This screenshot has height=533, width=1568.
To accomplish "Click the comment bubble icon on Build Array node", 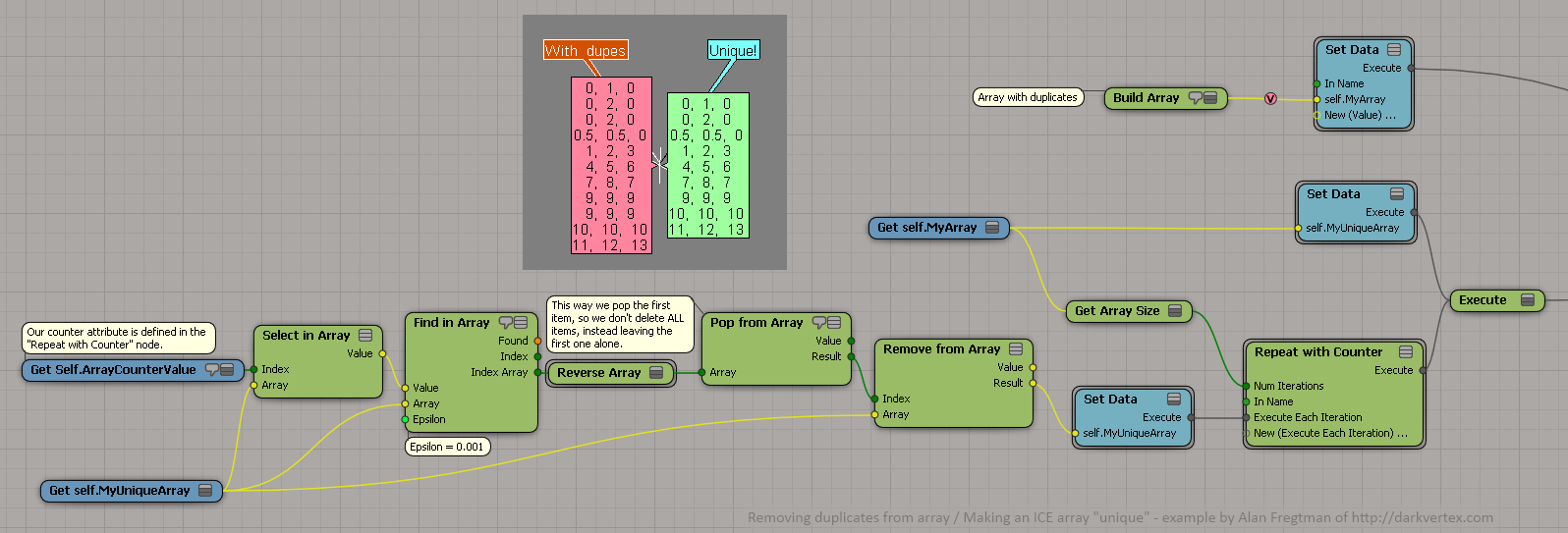I will (x=1195, y=98).
